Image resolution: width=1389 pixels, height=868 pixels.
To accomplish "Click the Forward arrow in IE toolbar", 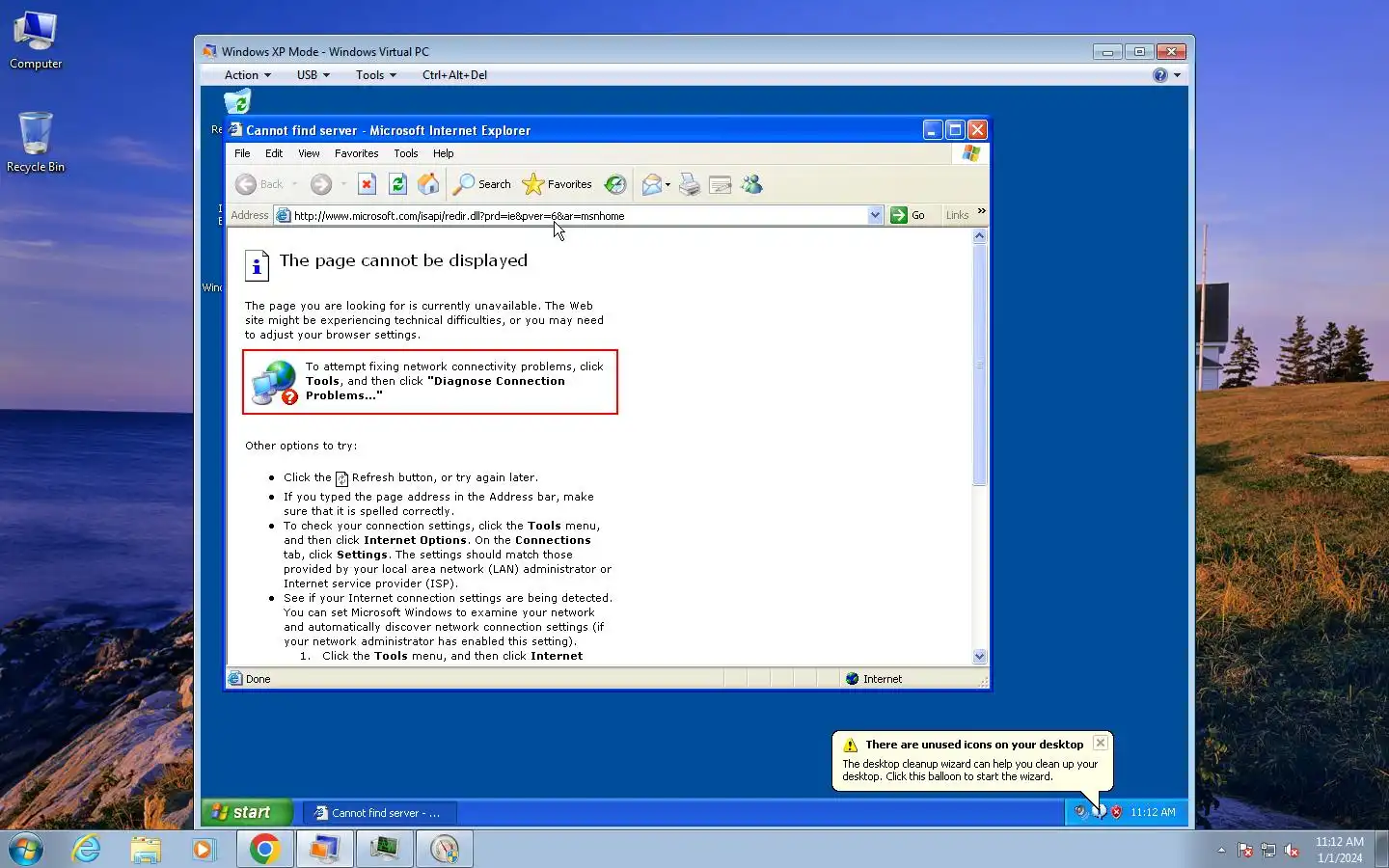I will 321,184.
